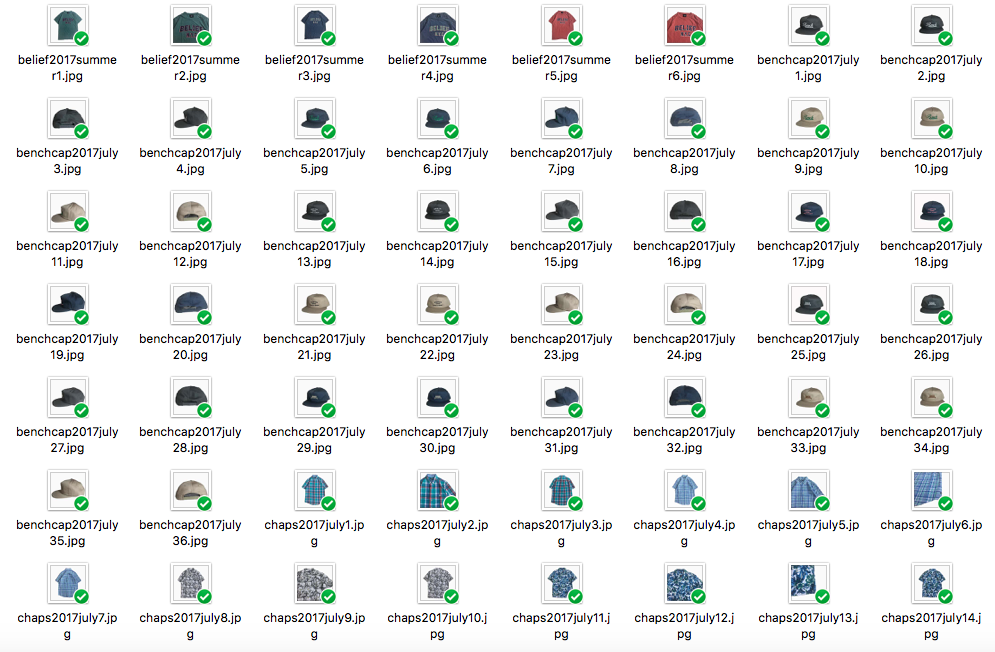Click benchcap2017july30.jpg navy cap icon

point(438,397)
